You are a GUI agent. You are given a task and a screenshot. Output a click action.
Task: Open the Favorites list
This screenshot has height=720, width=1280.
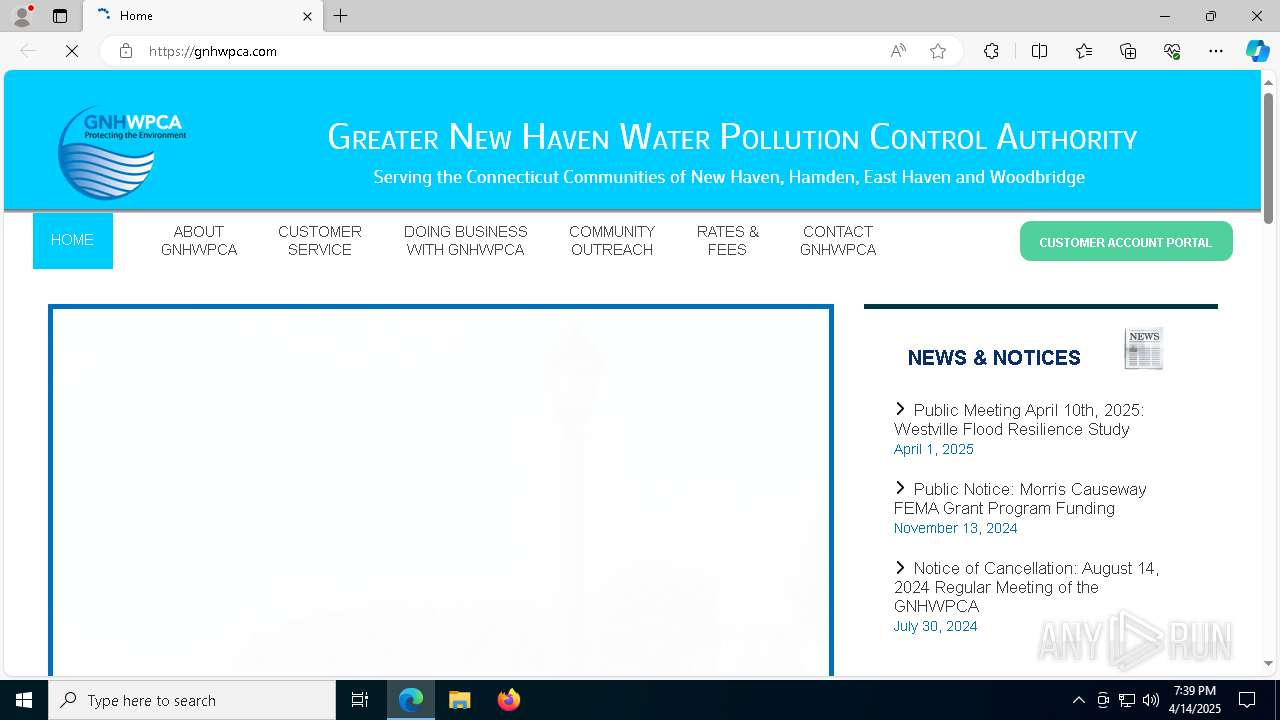[1084, 51]
